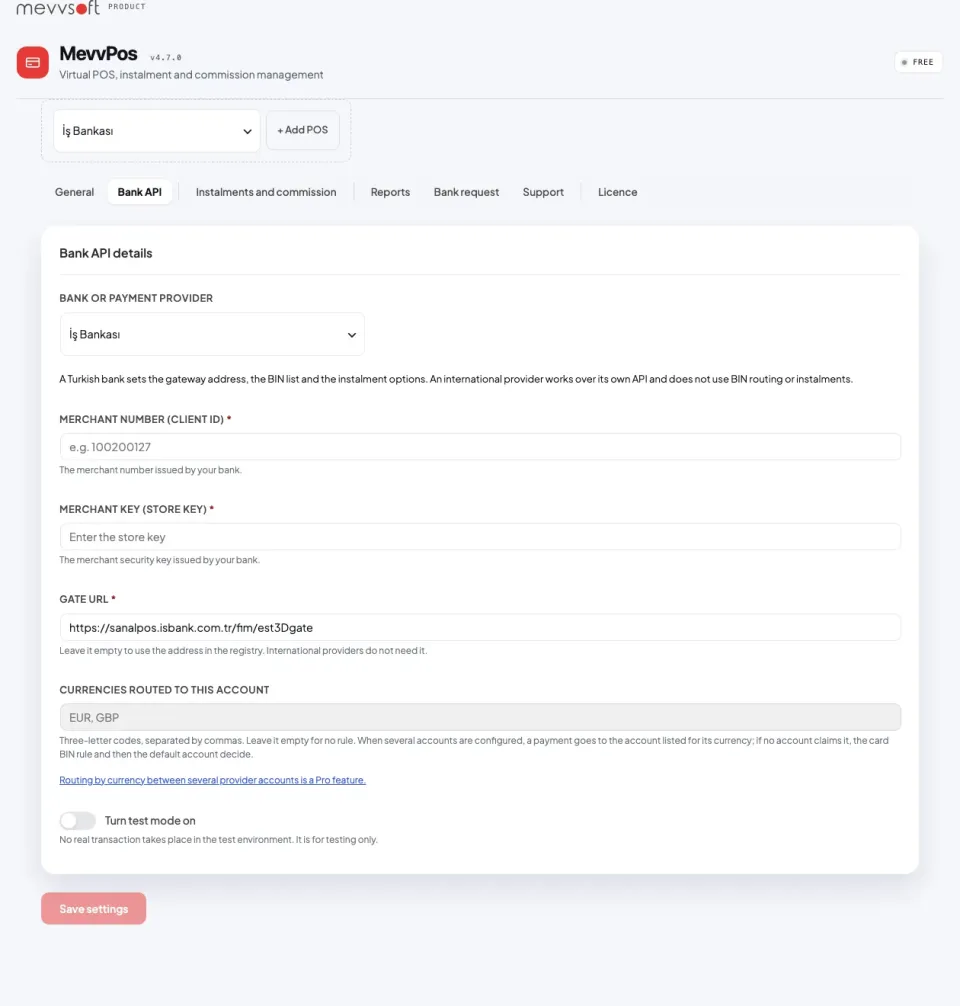Open the İş Bankası POS selector dropdown

[x=157, y=131]
